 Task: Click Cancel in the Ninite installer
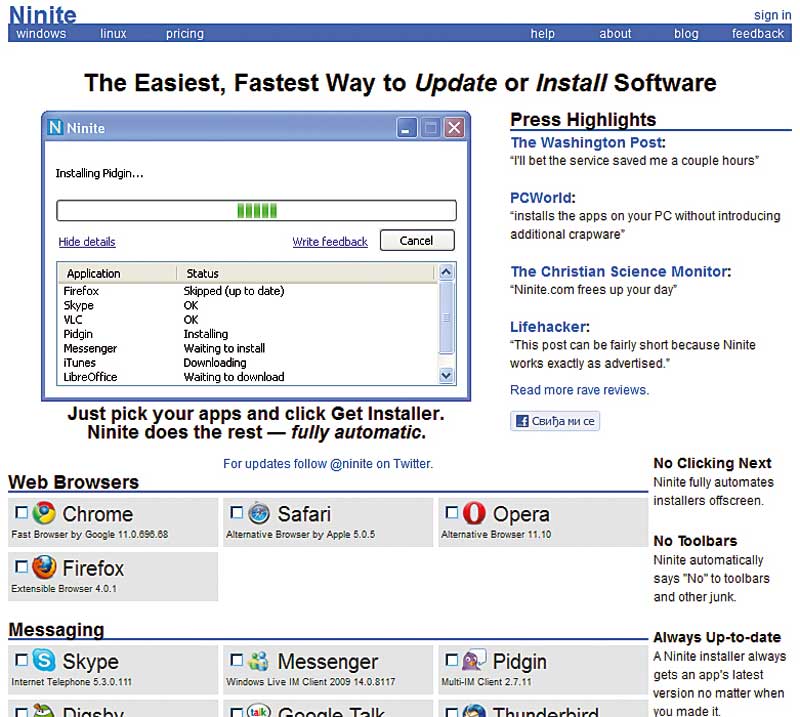click(417, 240)
